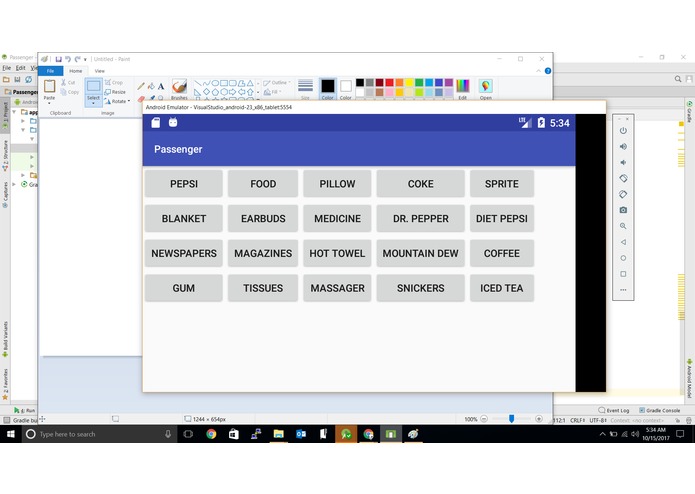This screenshot has height=494, width=695.
Task: Open File Explorer from the taskbar
Action: coord(278,434)
